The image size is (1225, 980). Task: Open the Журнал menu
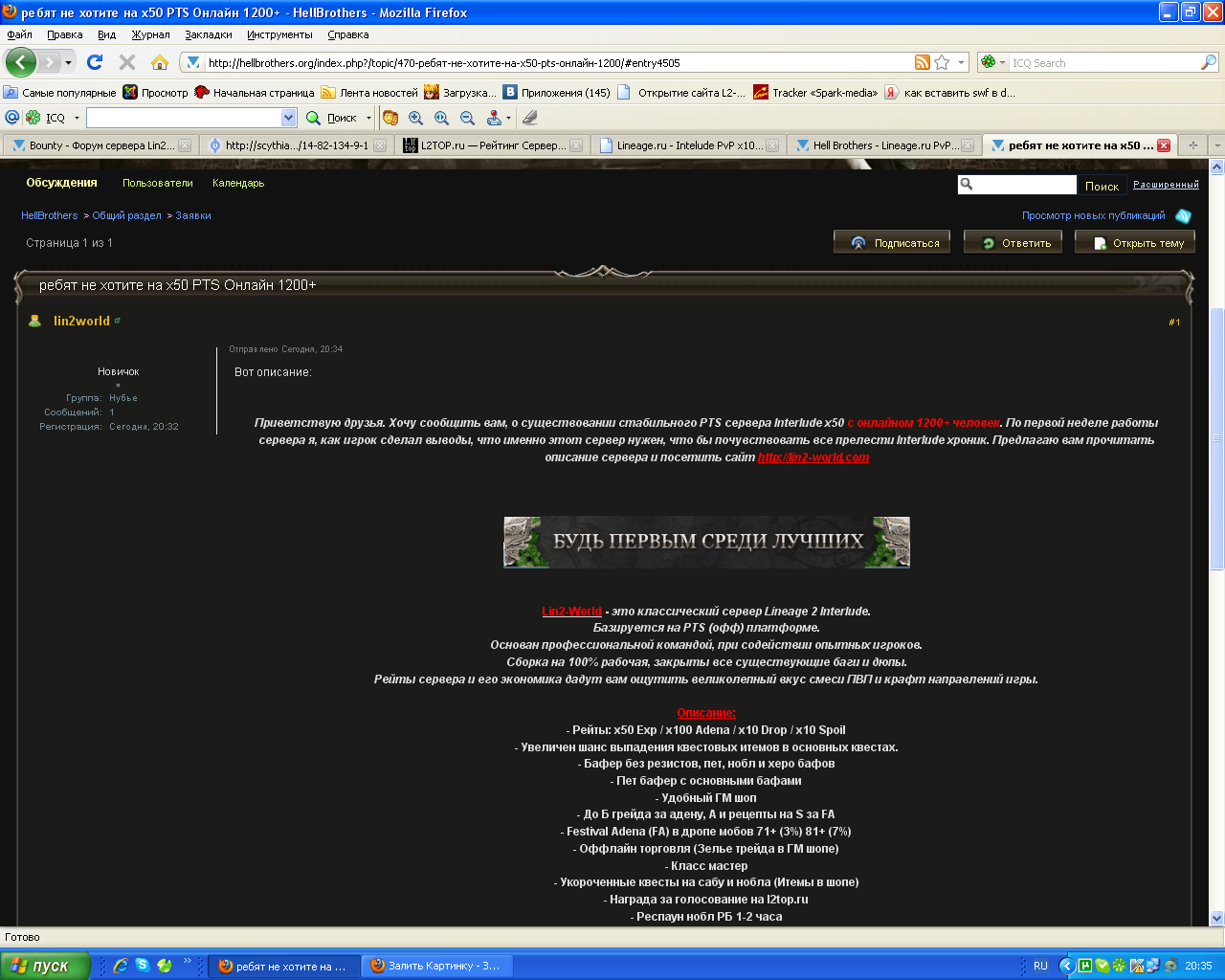[150, 34]
